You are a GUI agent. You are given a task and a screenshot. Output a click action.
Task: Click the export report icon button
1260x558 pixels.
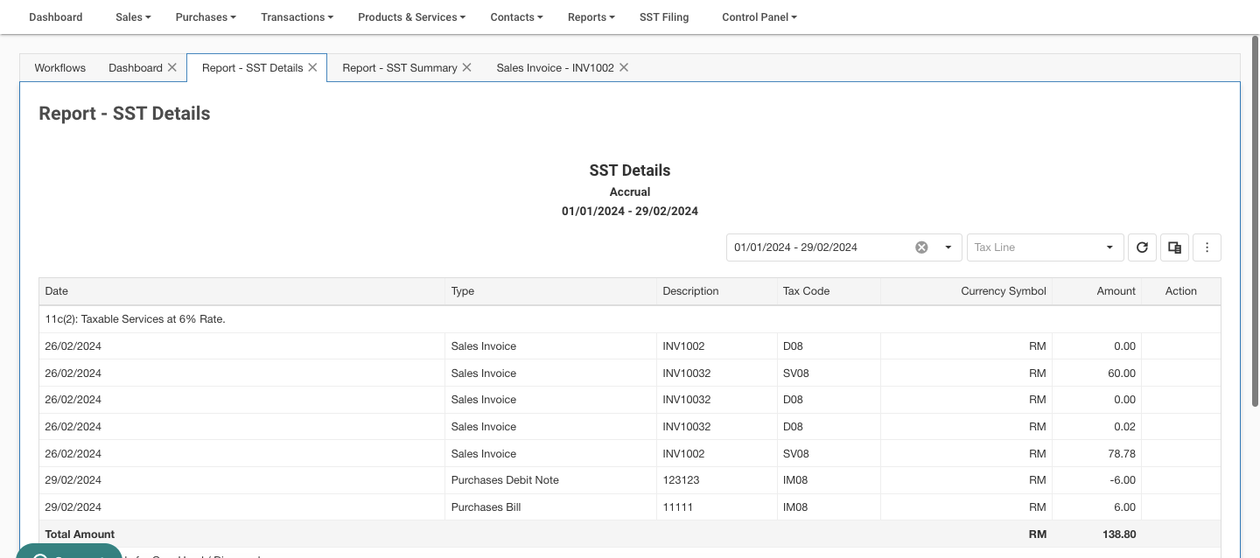(x=1174, y=247)
